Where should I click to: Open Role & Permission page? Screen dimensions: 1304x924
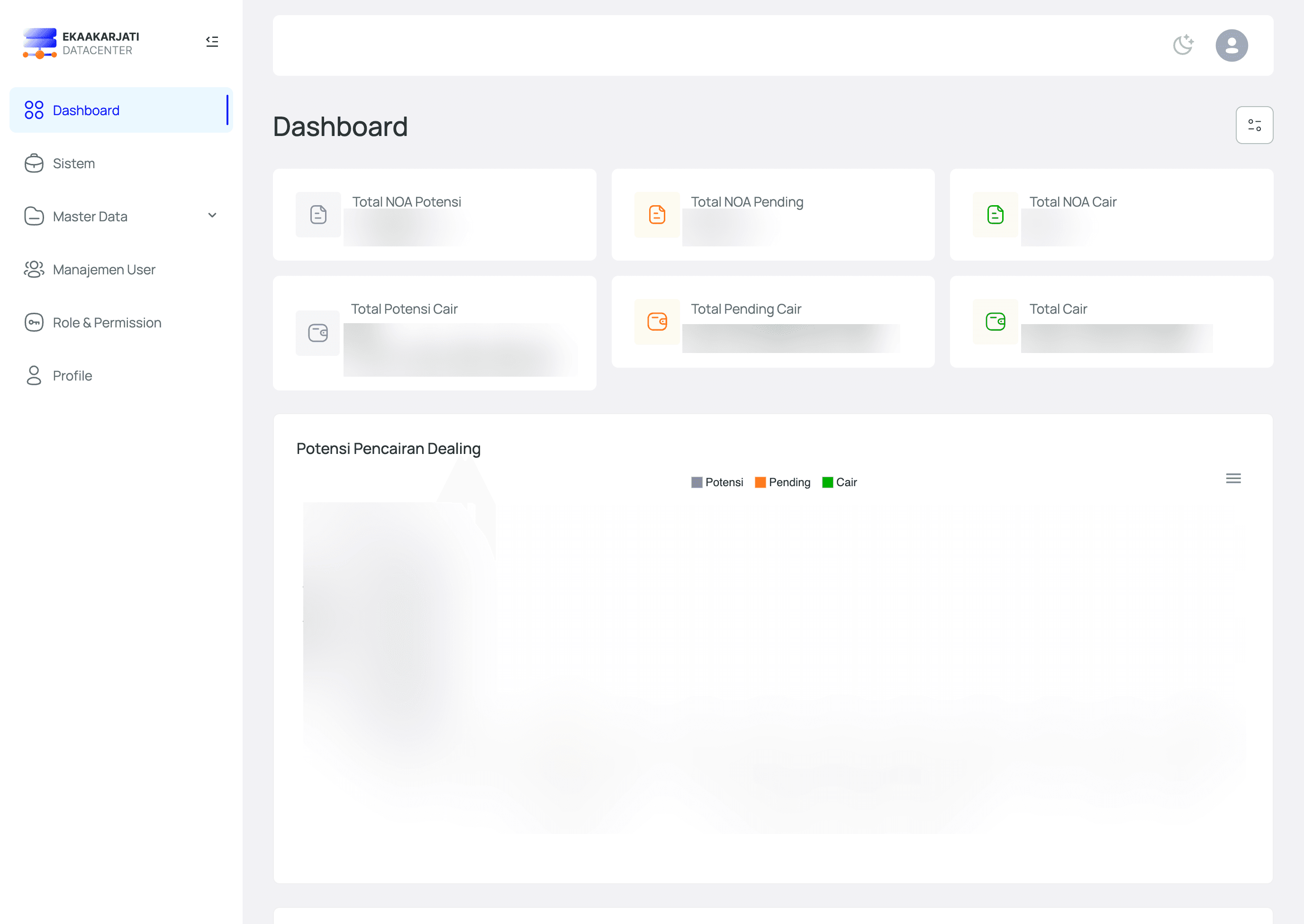click(121, 323)
